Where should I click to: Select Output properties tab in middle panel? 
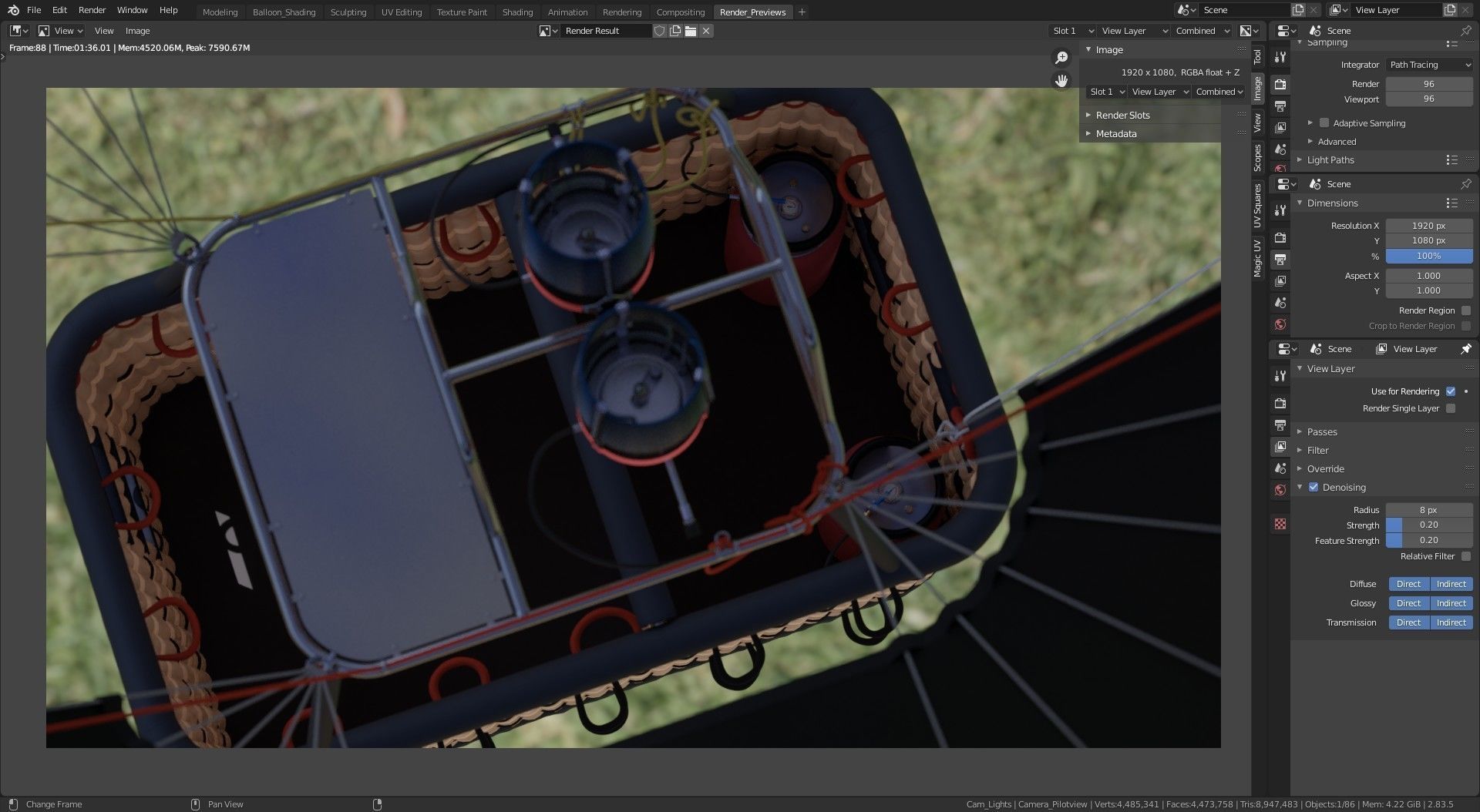click(x=1280, y=259)
